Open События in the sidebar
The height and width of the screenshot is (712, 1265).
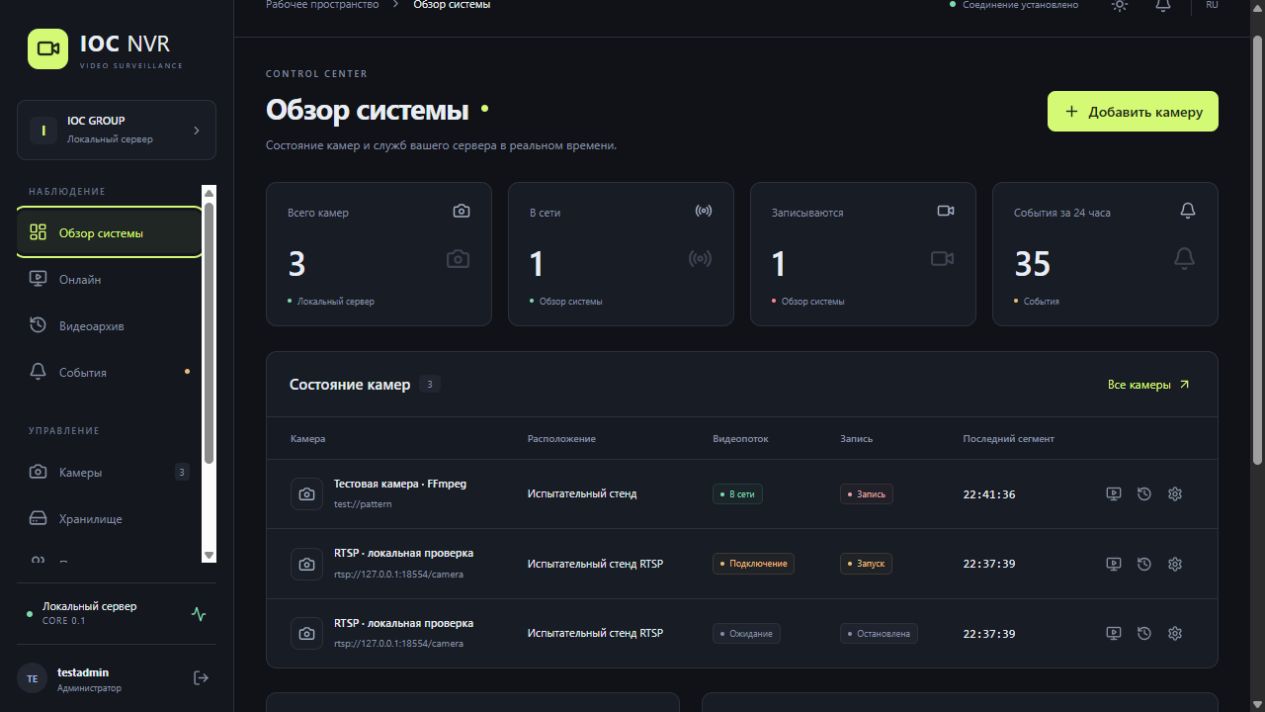tap(110, 372)
